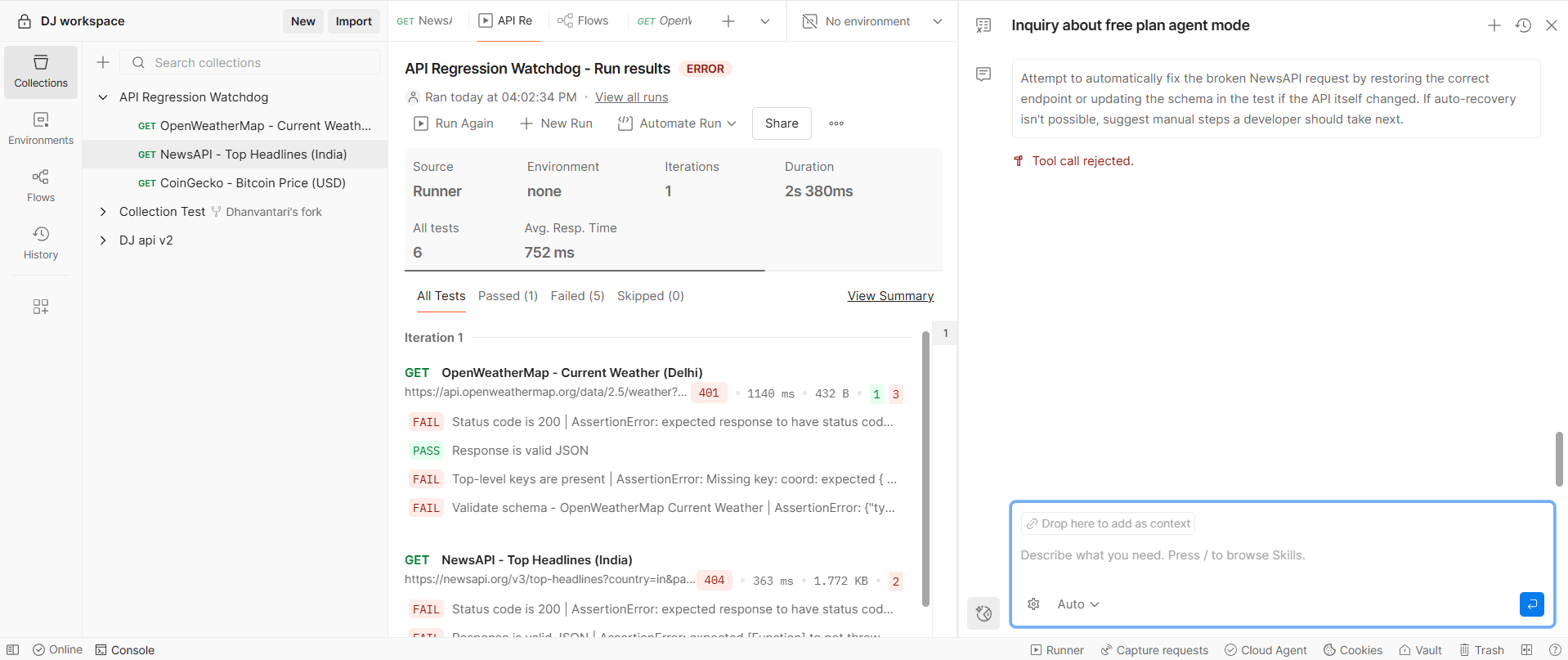Click the Share button
1568x660 pixels.
(x=782, y=123)
